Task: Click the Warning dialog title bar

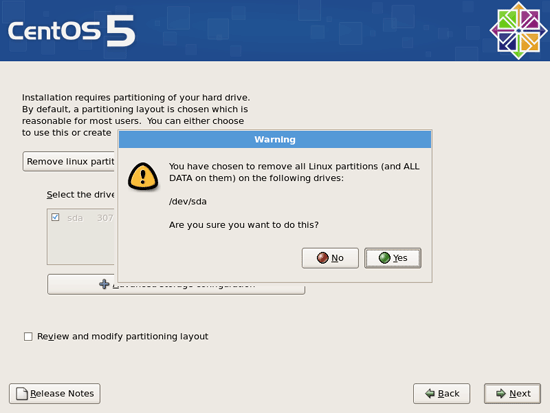Action: pos(275,140)
